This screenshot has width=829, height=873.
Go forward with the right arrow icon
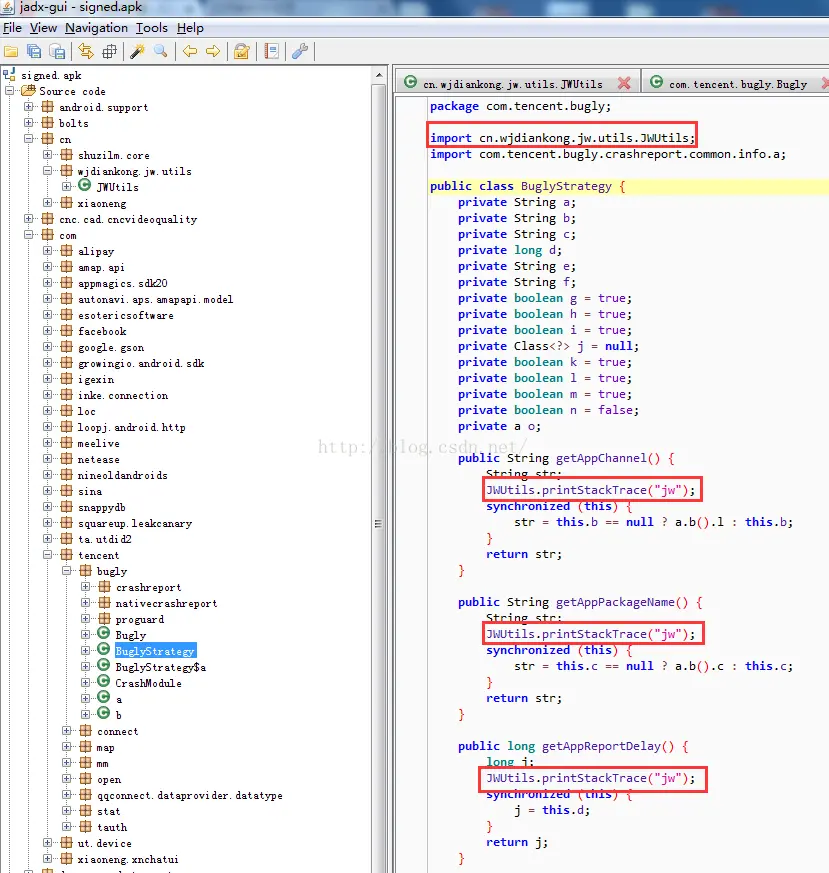point(213,52)
